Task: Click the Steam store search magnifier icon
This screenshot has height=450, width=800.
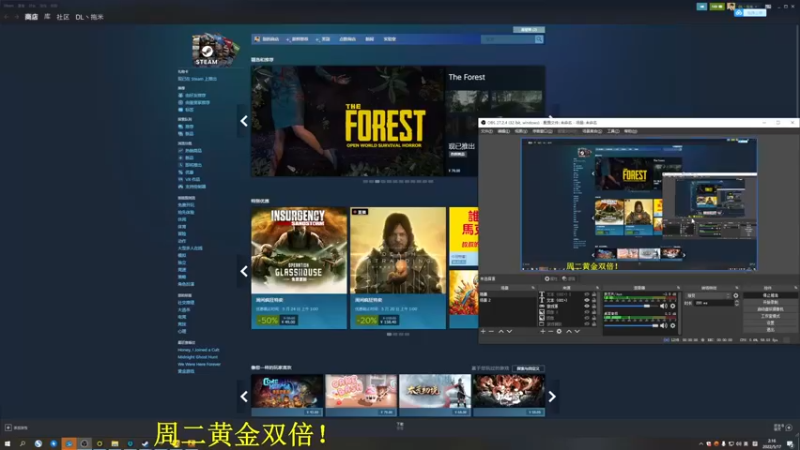Action: 539,39
